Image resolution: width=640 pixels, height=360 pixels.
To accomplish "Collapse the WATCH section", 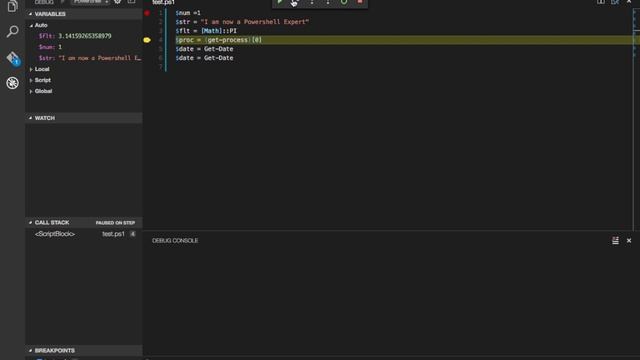I will coord(84,118).
